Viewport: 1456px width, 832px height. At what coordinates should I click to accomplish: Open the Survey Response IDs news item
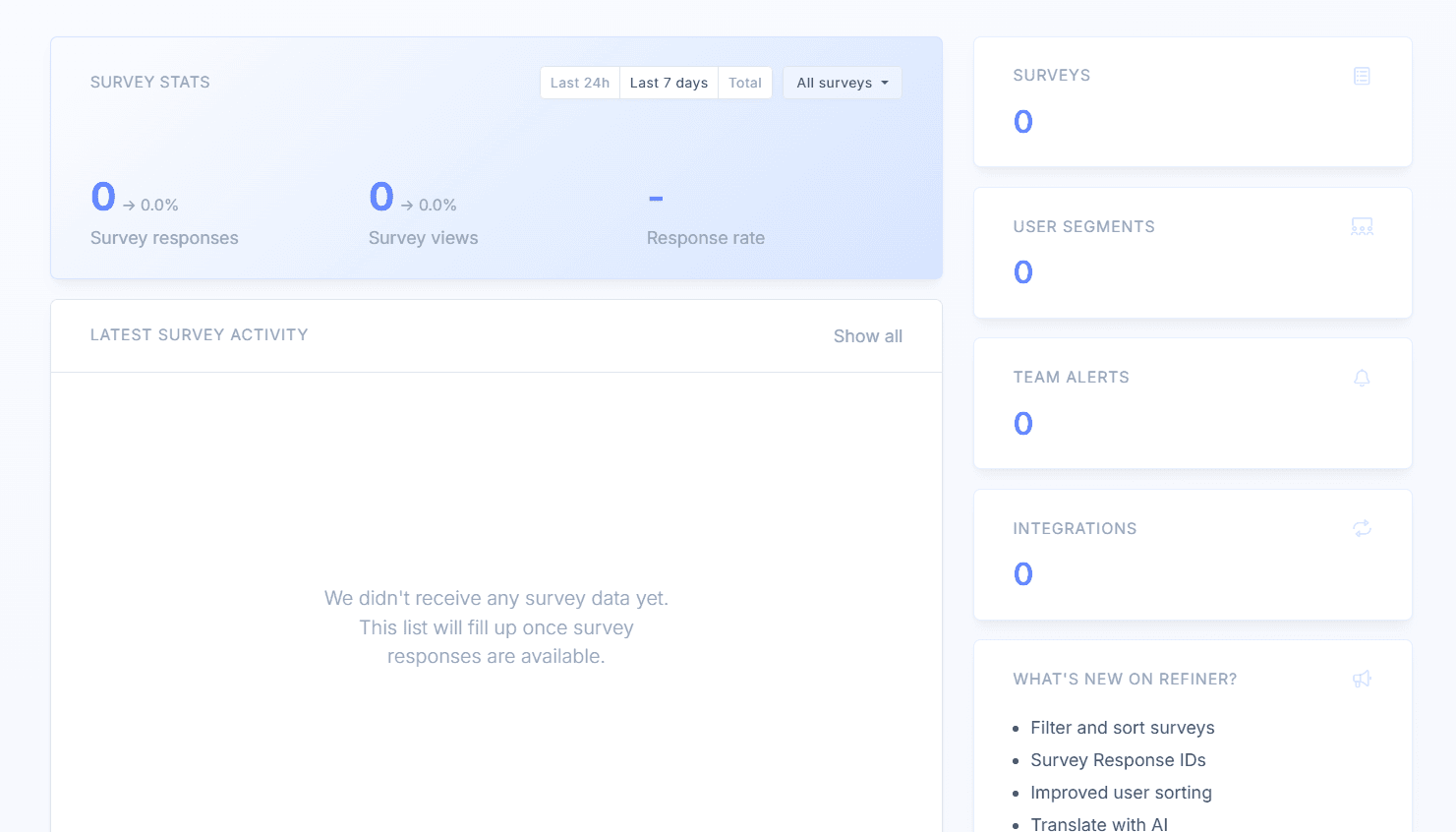(x=1118, y=760)
